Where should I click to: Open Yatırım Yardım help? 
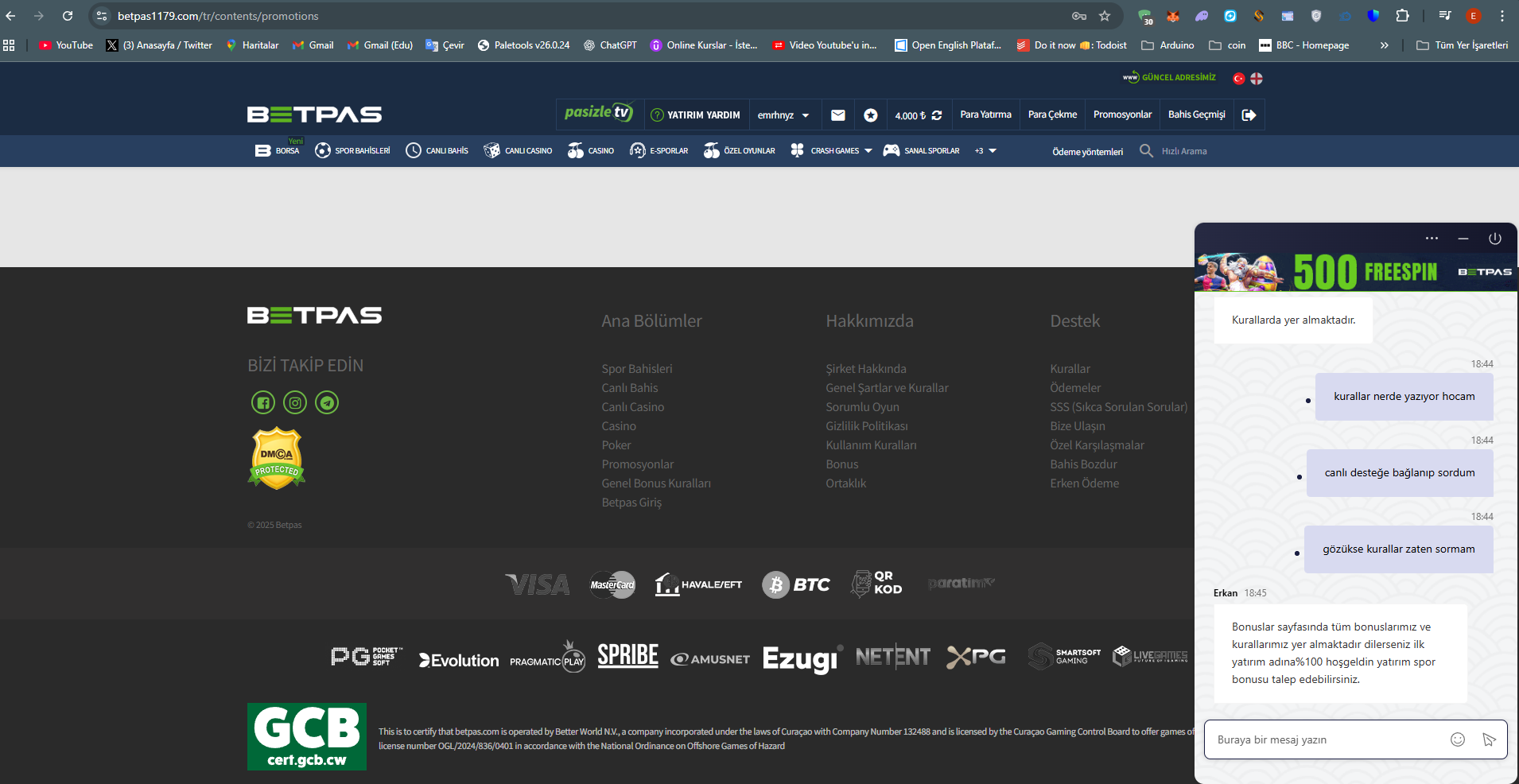(695, 115)
